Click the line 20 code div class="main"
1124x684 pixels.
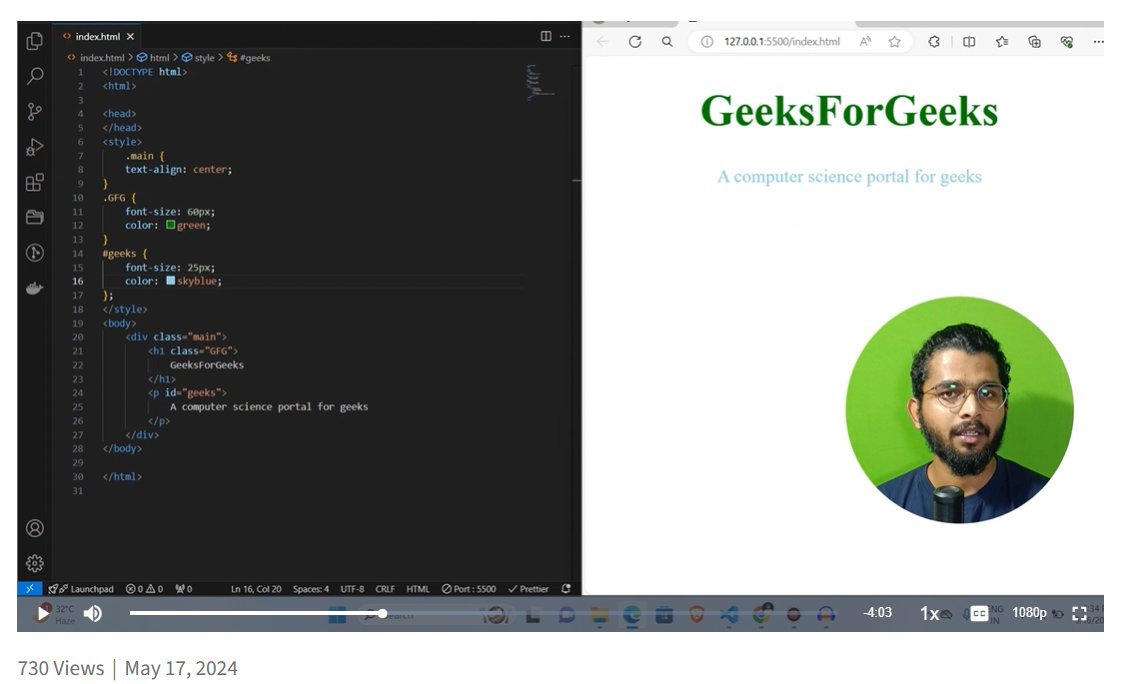point(176,337)
